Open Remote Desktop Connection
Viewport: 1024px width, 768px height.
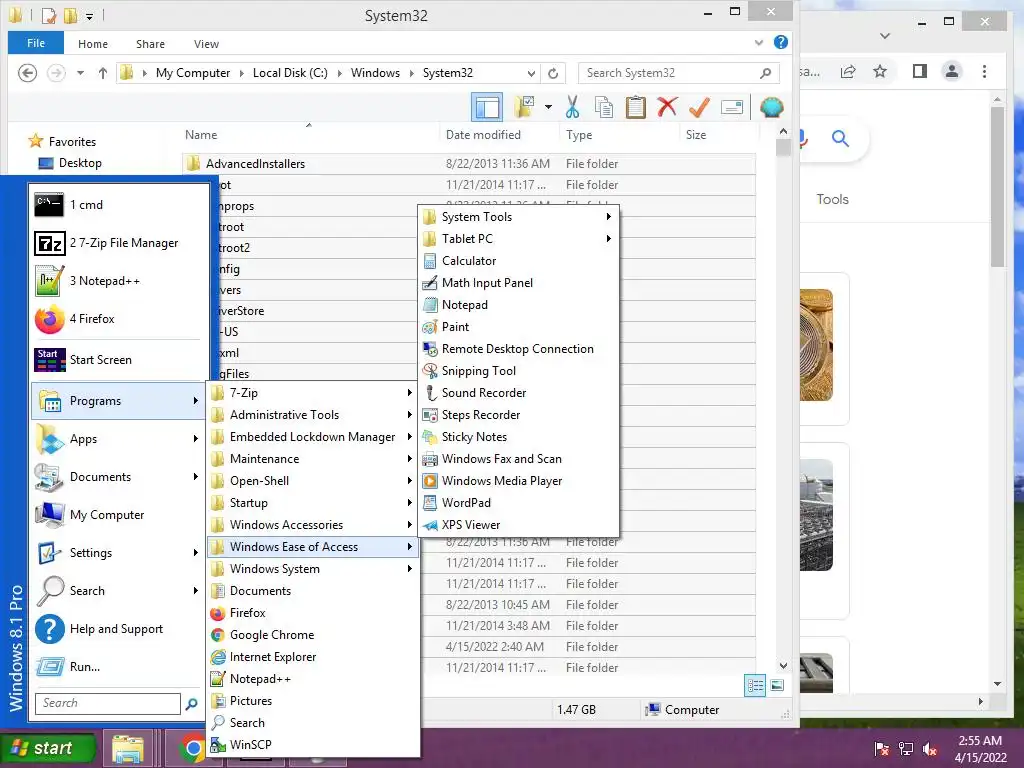(519, 349)
